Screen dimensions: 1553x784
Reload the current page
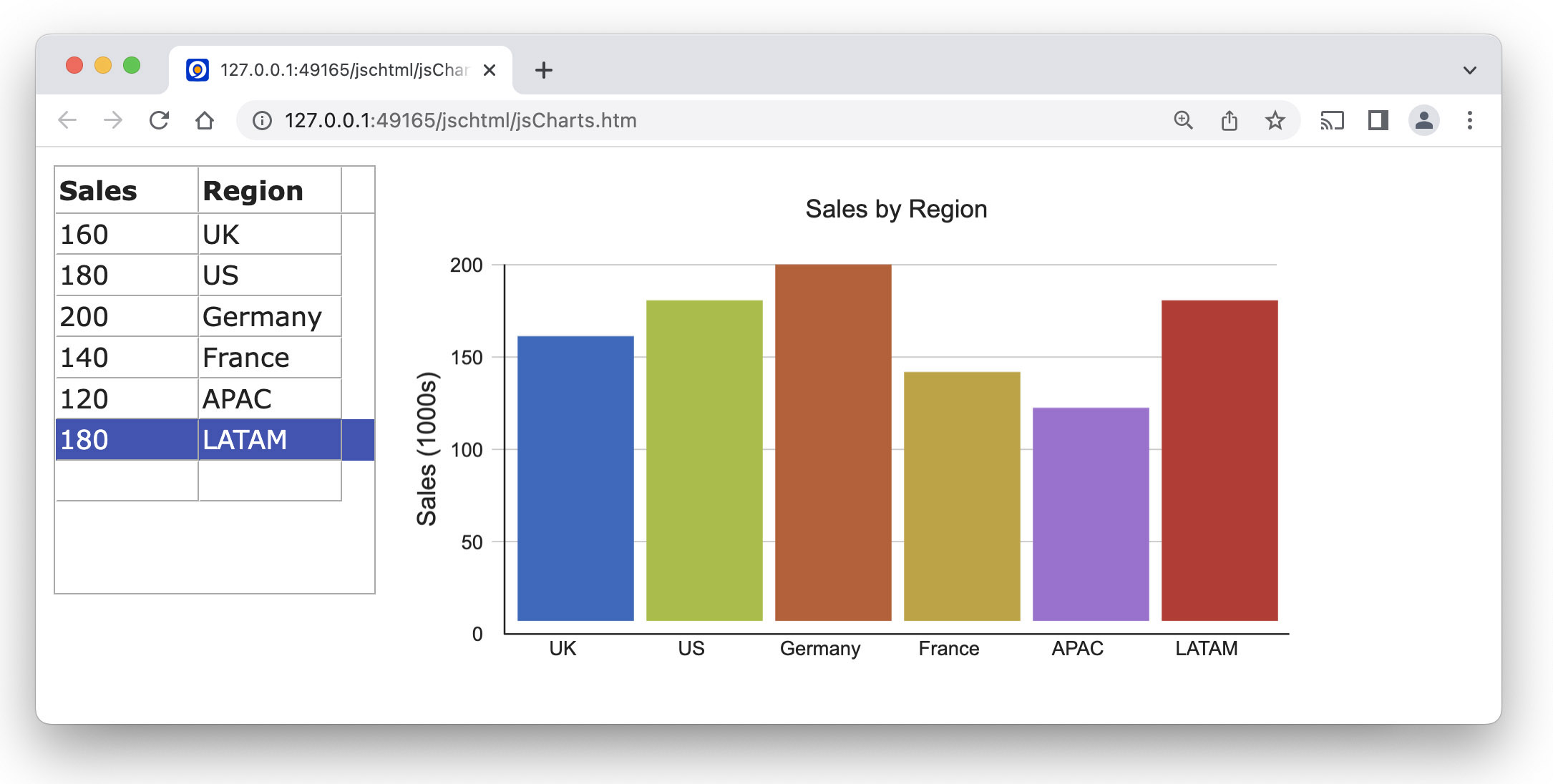pos(159,120)
